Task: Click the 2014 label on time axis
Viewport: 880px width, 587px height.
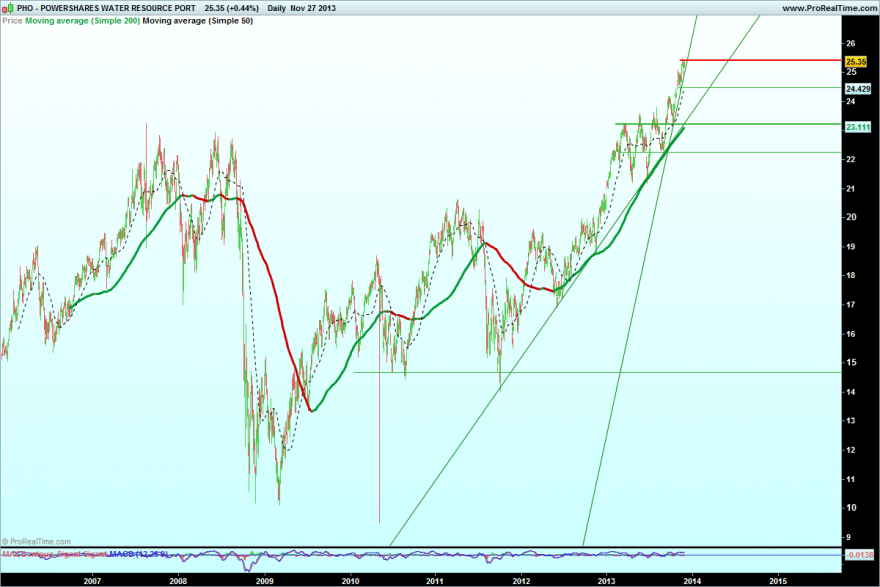Action: (x=692, y=581)
